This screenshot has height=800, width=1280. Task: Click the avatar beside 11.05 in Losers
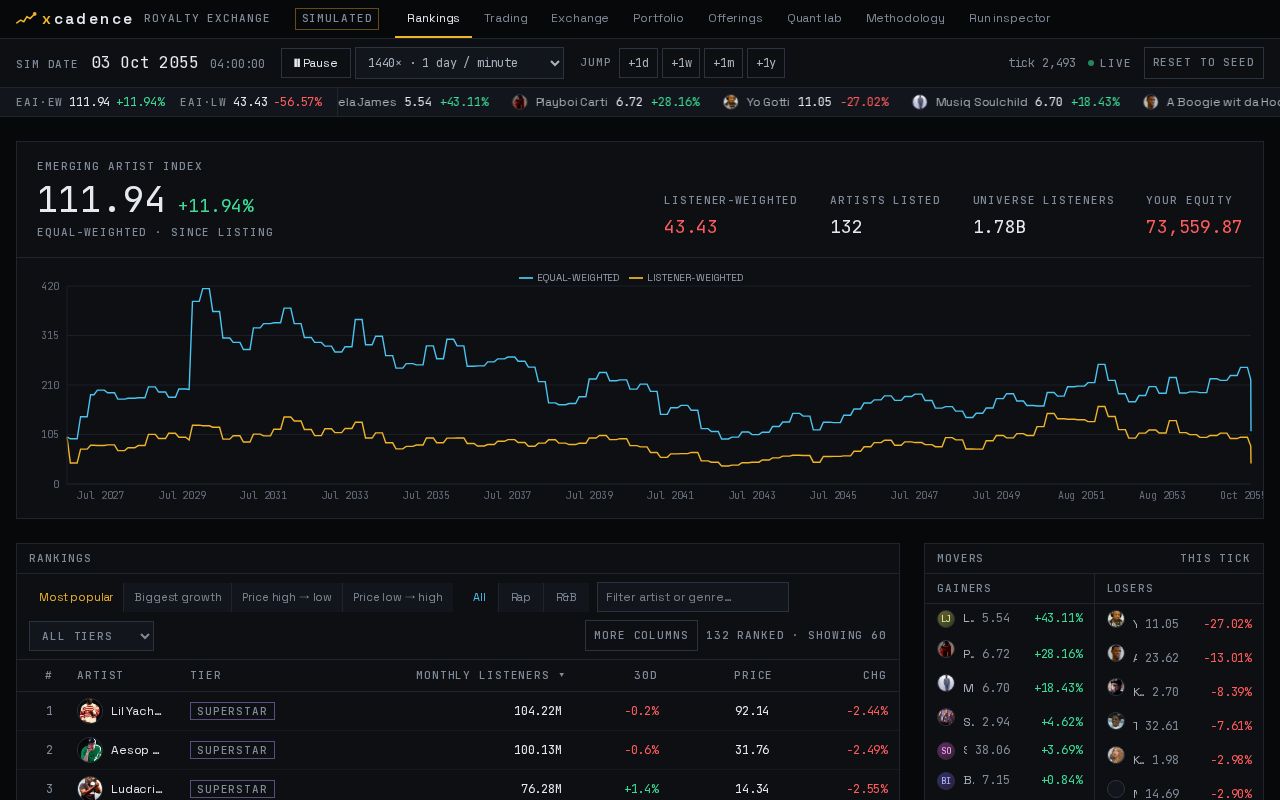pyautogui.click(x=1116, y=620)
